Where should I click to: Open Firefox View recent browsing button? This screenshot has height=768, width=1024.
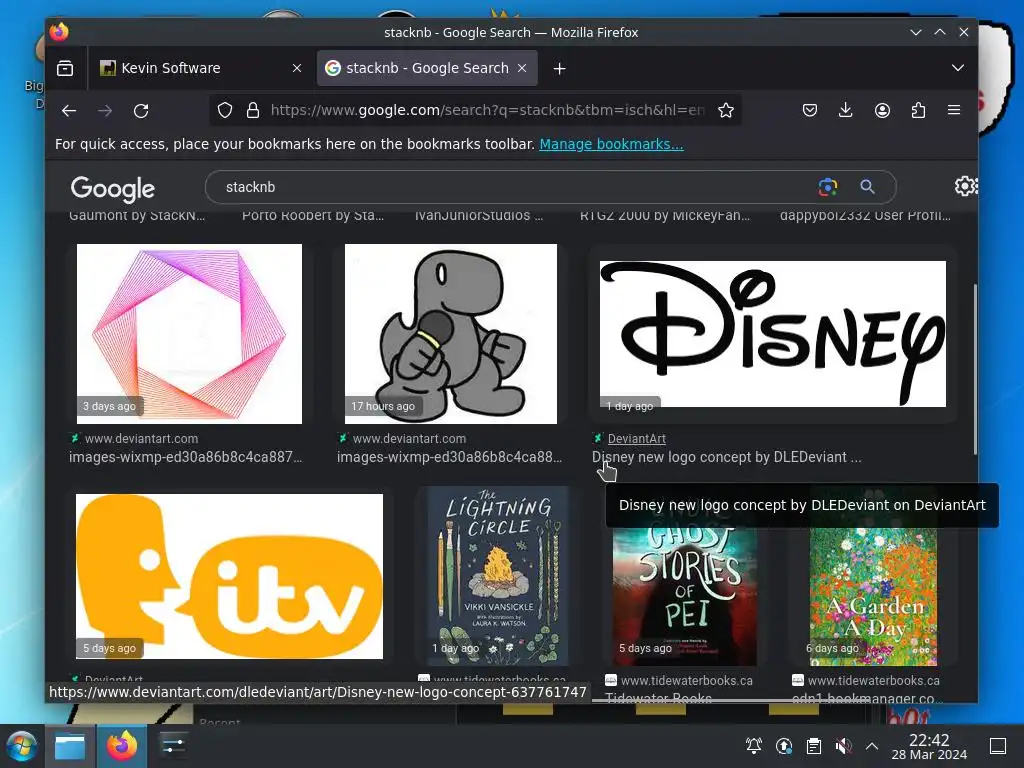[x=65, y=68]
